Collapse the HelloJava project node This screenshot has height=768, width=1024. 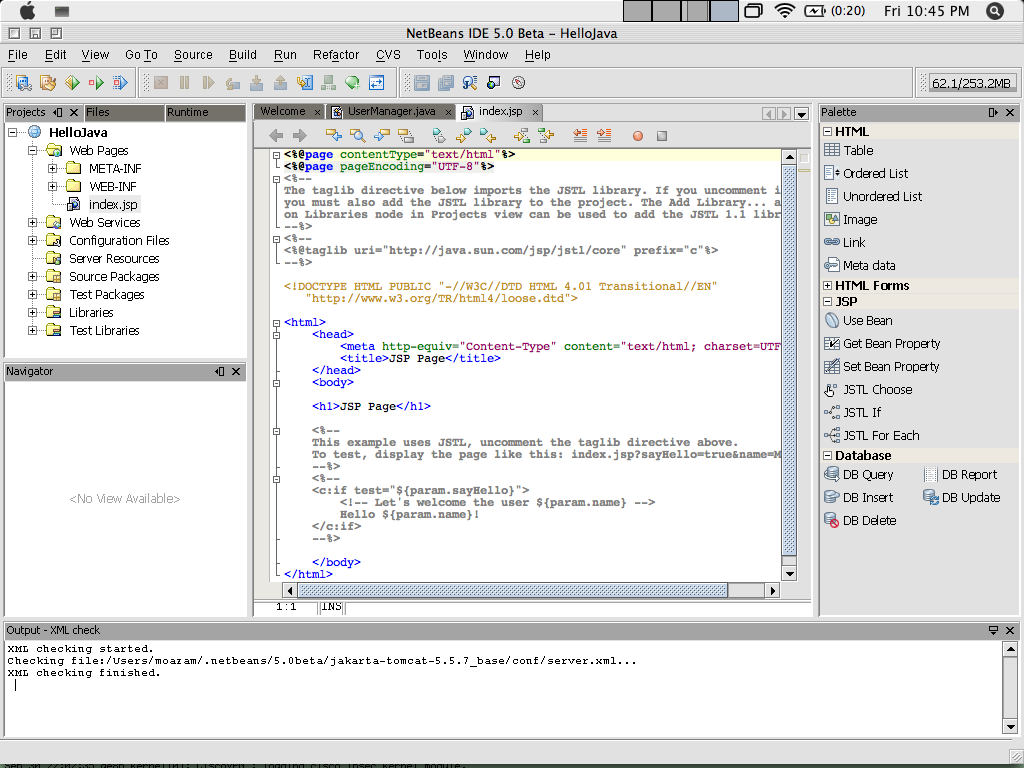(x=12, y=133)
